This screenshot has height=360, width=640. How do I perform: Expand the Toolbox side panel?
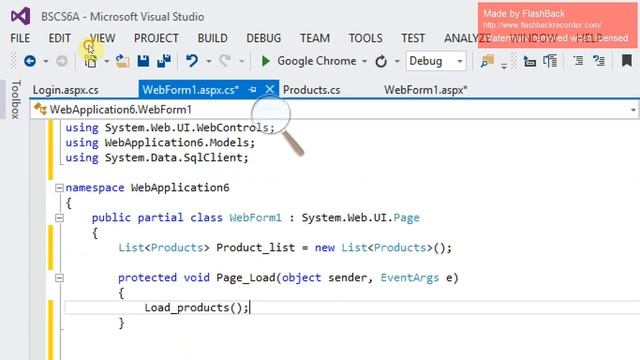coord(15,100)
